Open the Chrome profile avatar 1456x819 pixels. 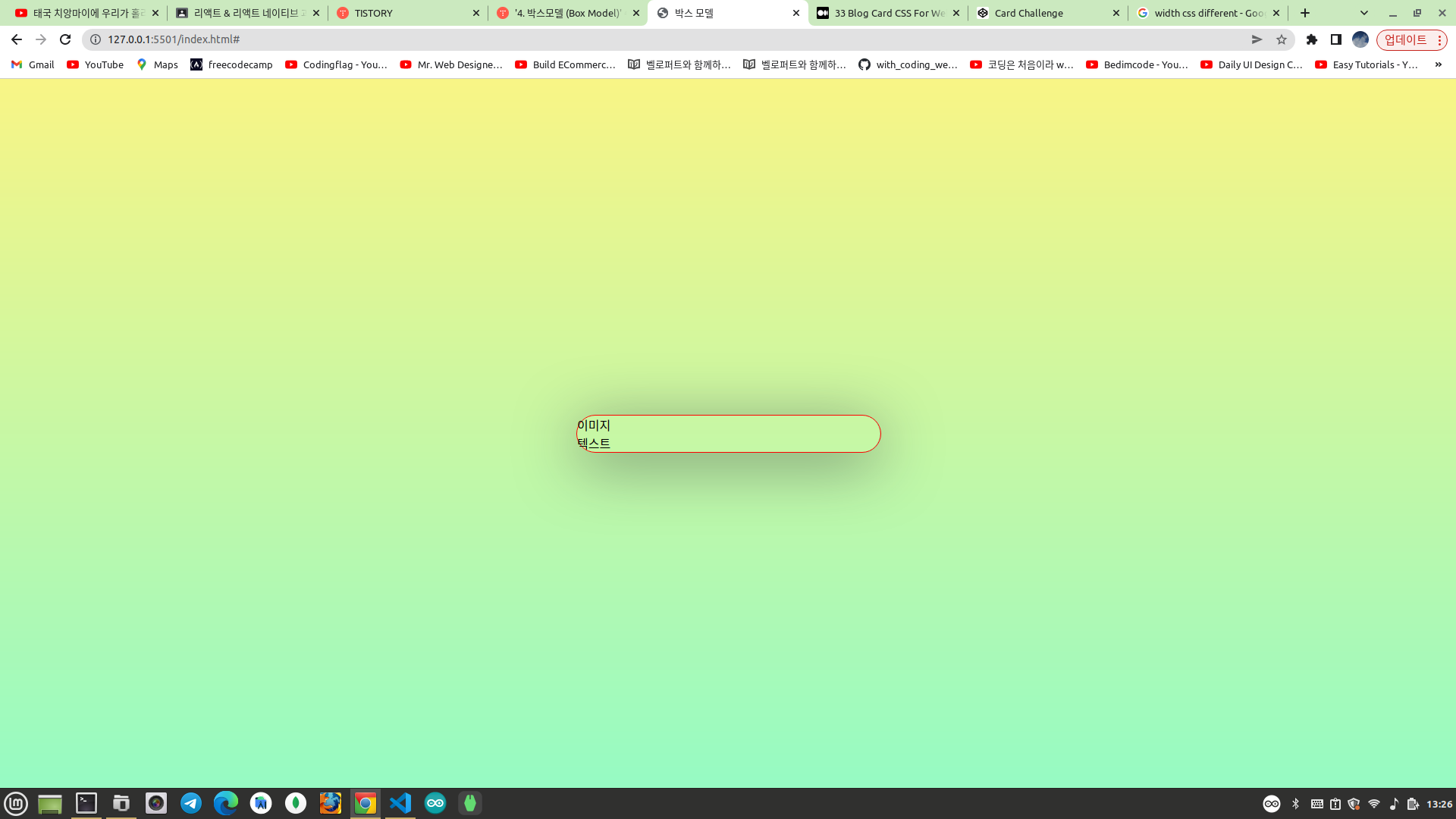(x=1360, y=39)
